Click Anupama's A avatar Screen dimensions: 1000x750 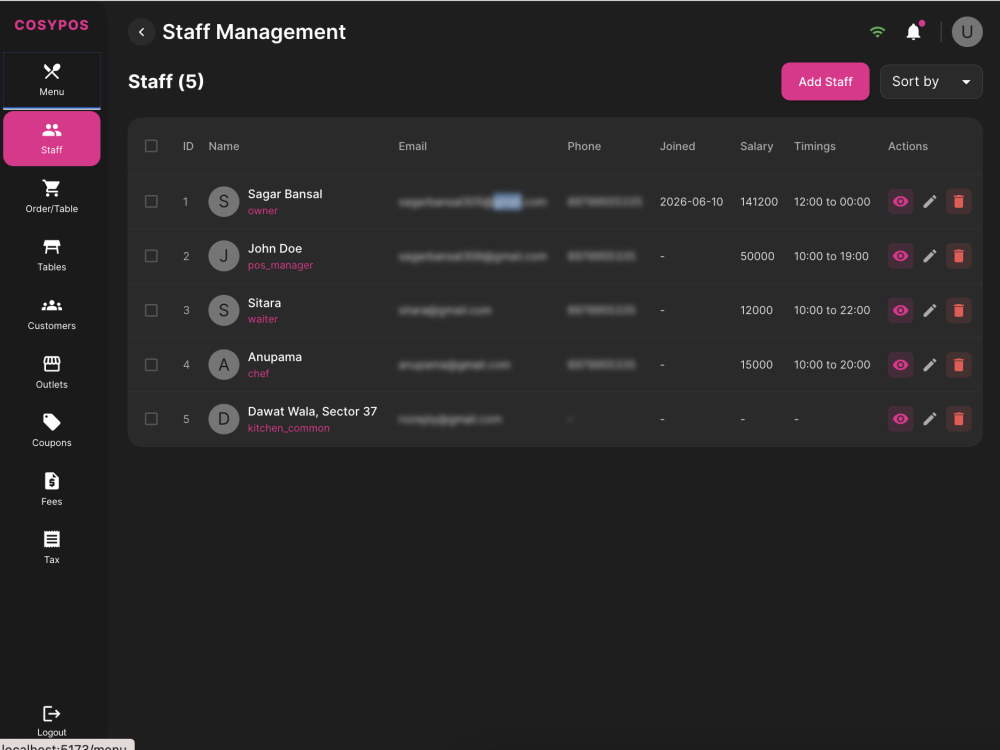(224, 365)
